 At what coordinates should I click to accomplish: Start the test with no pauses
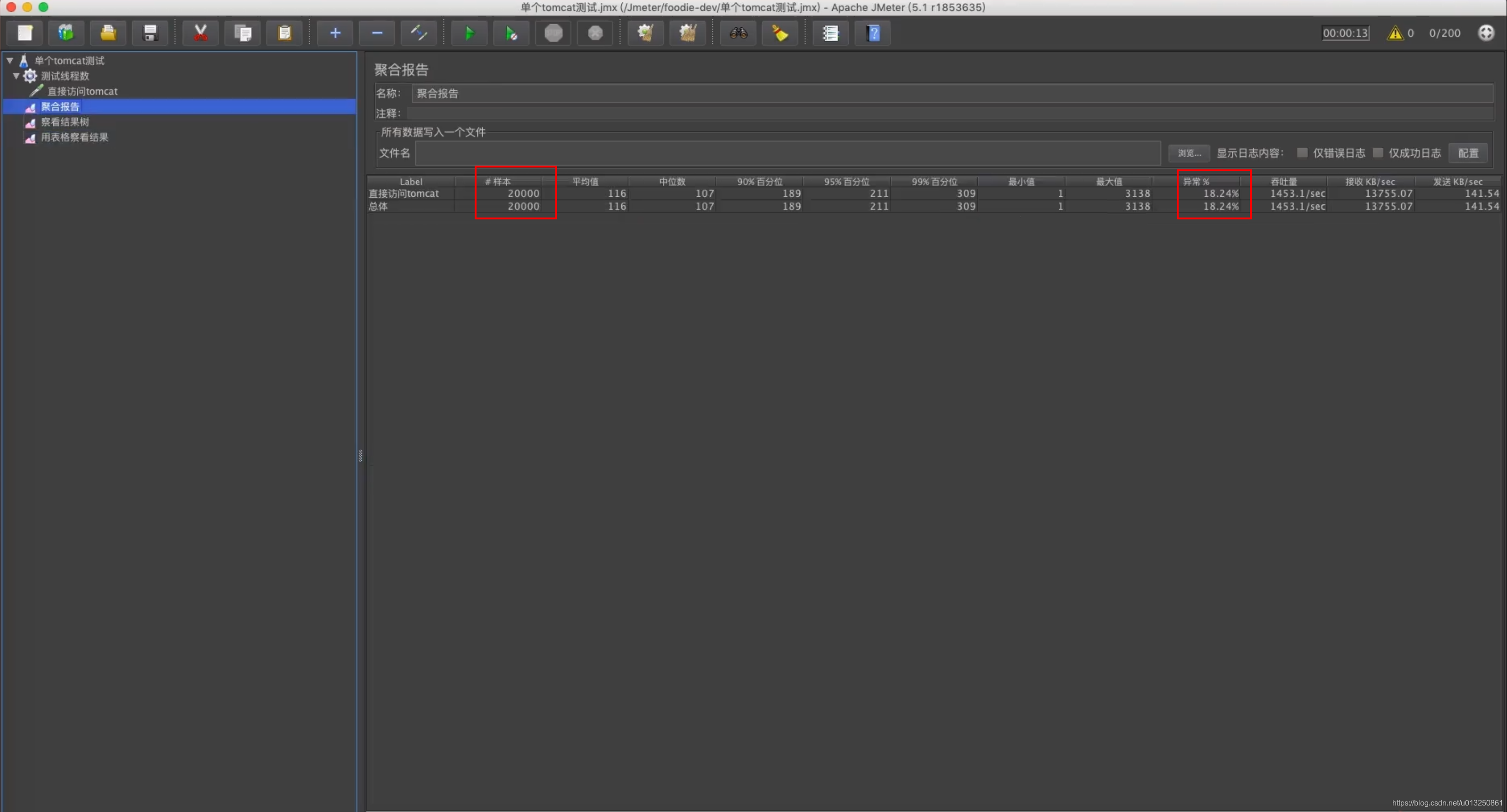[511, 33]
